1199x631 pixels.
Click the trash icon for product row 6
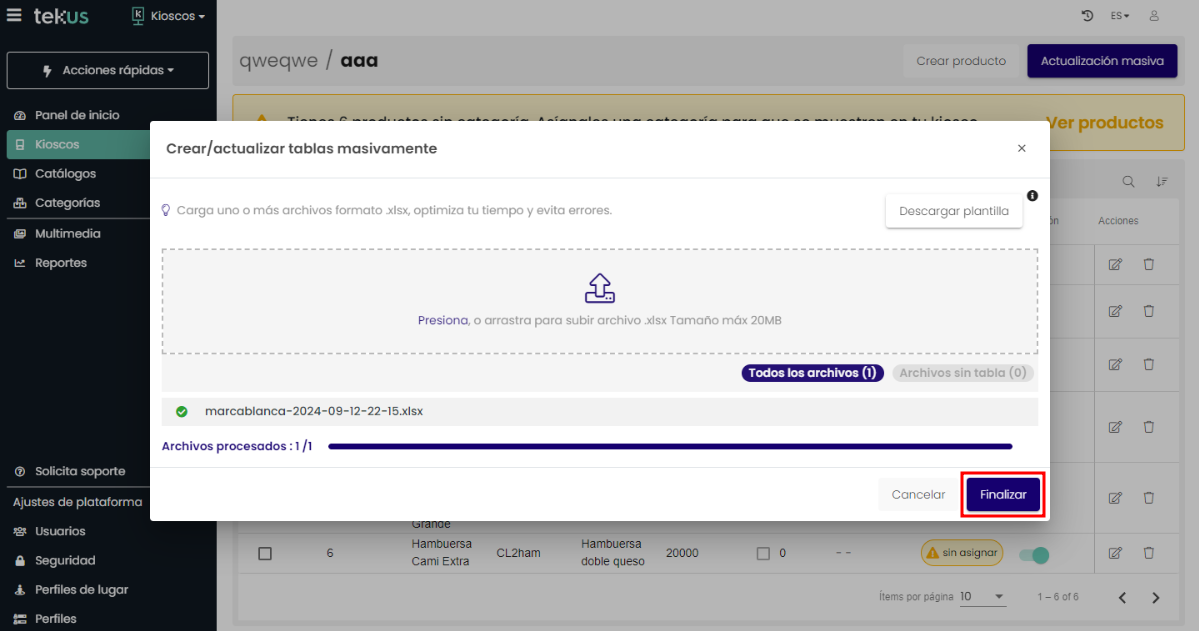click(x=1149, y=553)
